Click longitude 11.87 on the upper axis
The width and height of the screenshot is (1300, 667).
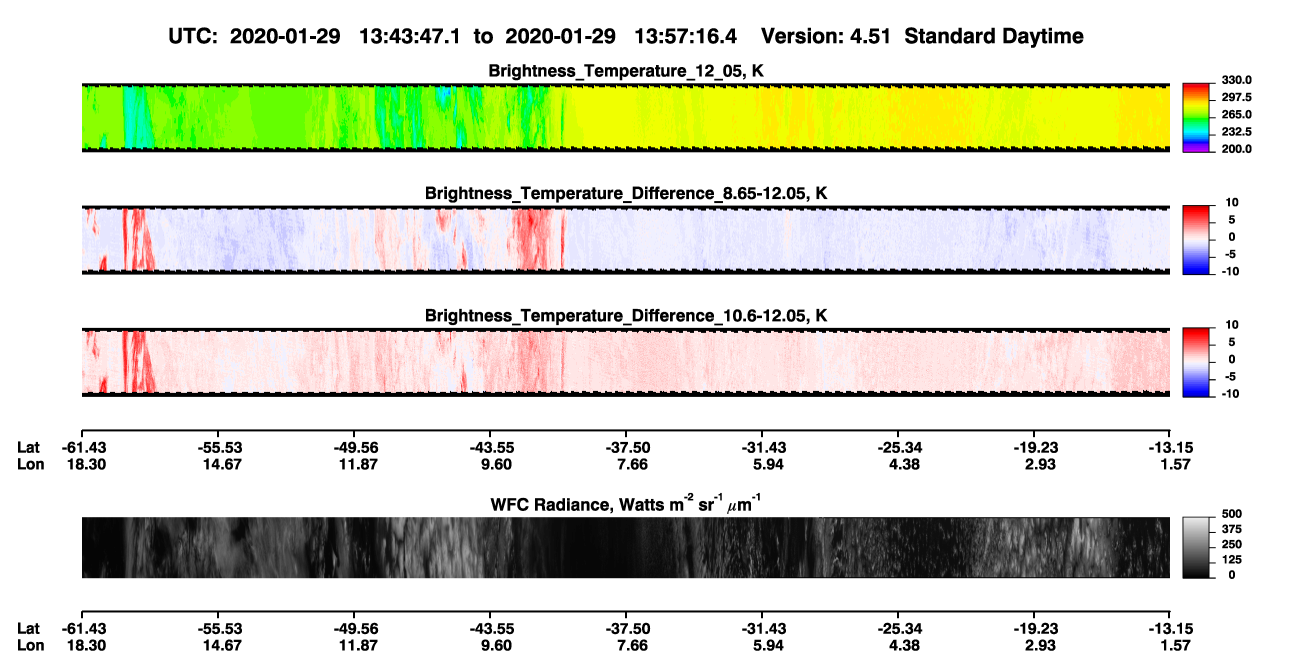[358, 464]
